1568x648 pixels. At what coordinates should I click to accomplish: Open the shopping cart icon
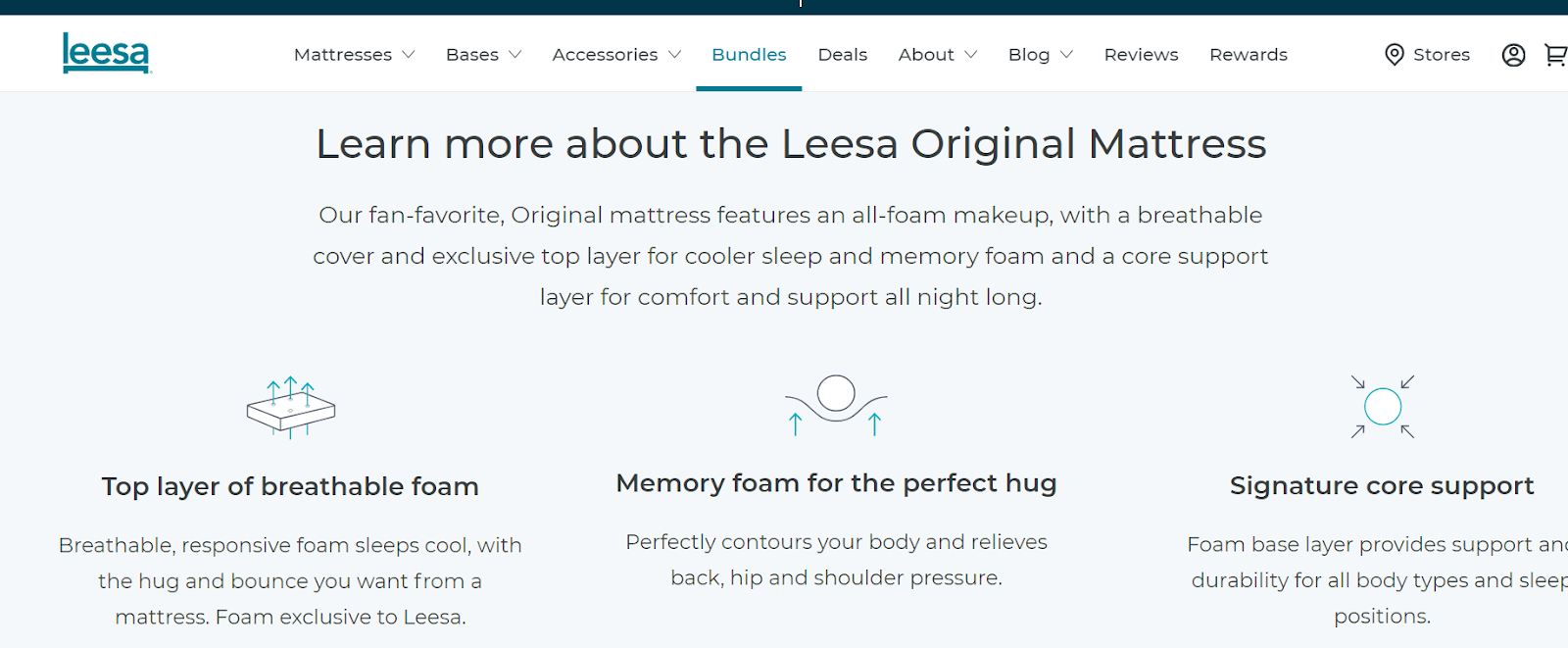point(1556,55)
